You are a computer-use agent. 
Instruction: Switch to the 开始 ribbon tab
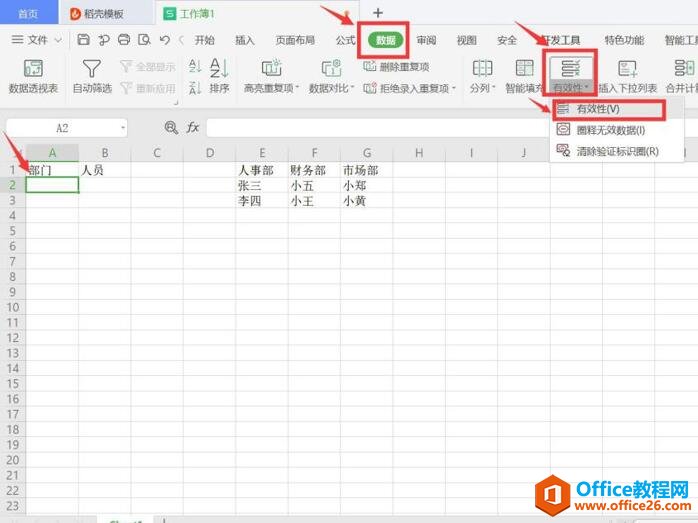coord(204,40)
